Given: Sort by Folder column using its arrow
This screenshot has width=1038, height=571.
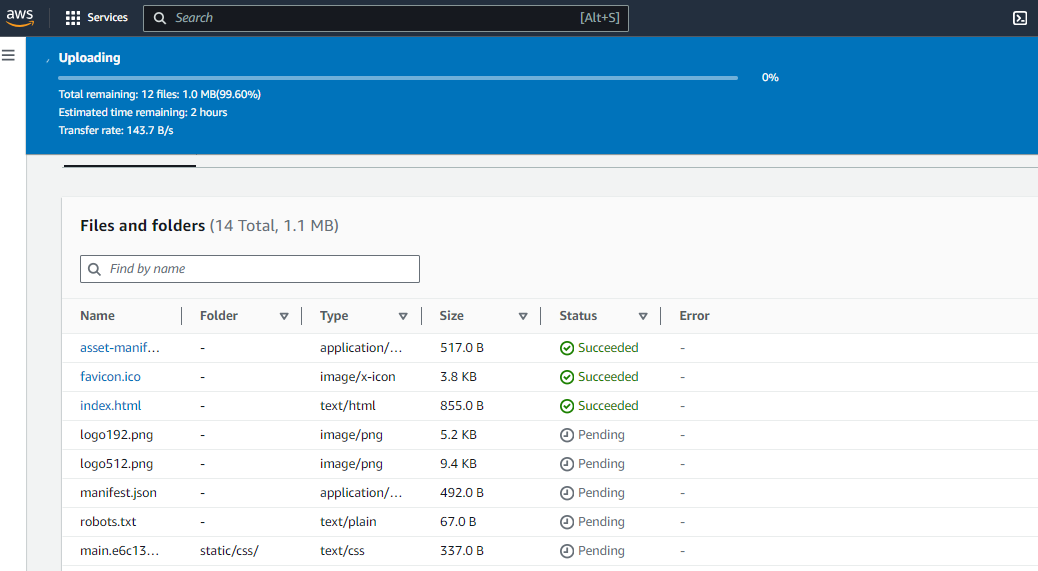Looking at the screenshot, I should (284, 316).
